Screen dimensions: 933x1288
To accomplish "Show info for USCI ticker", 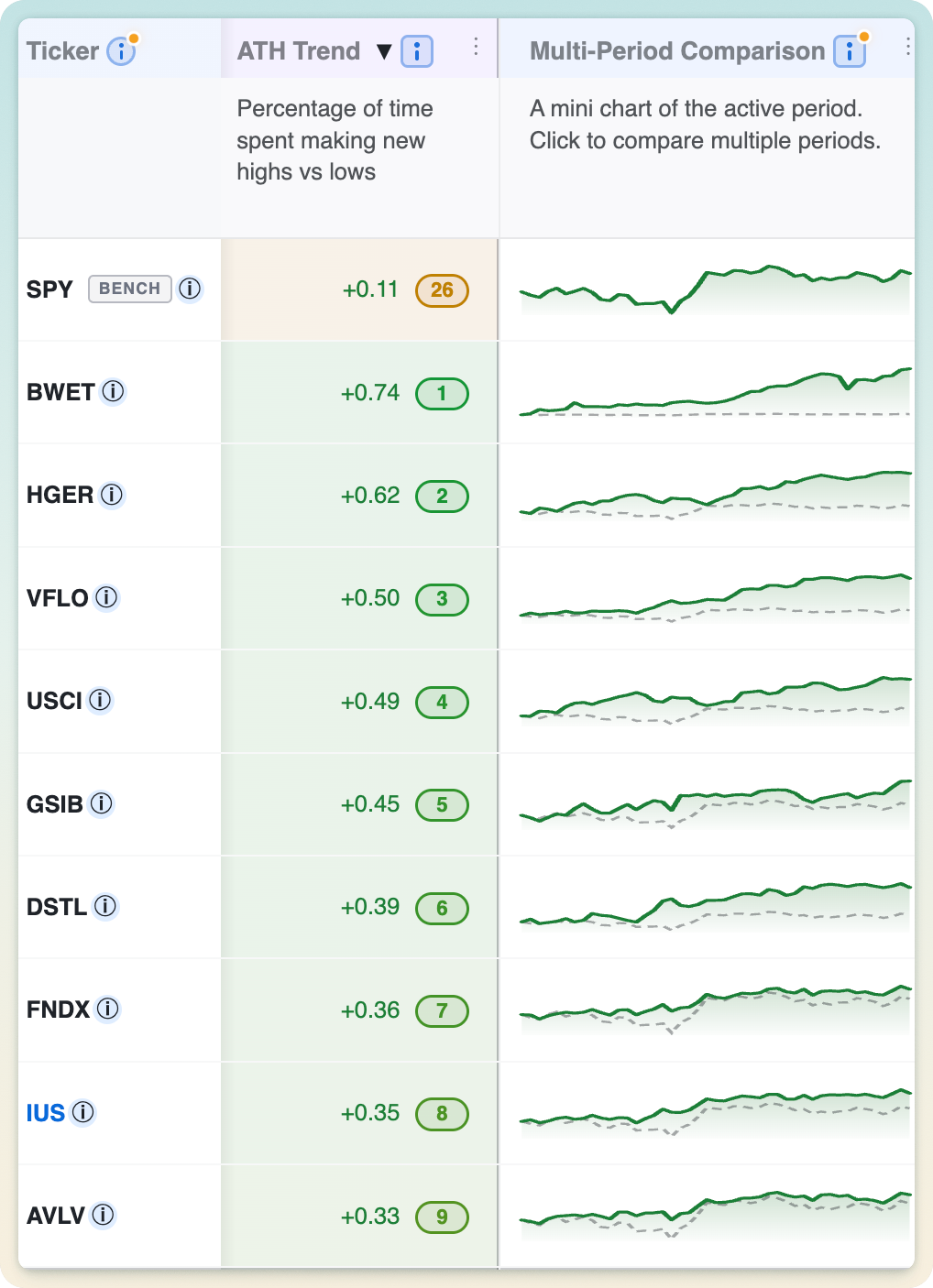I will 100,701.
